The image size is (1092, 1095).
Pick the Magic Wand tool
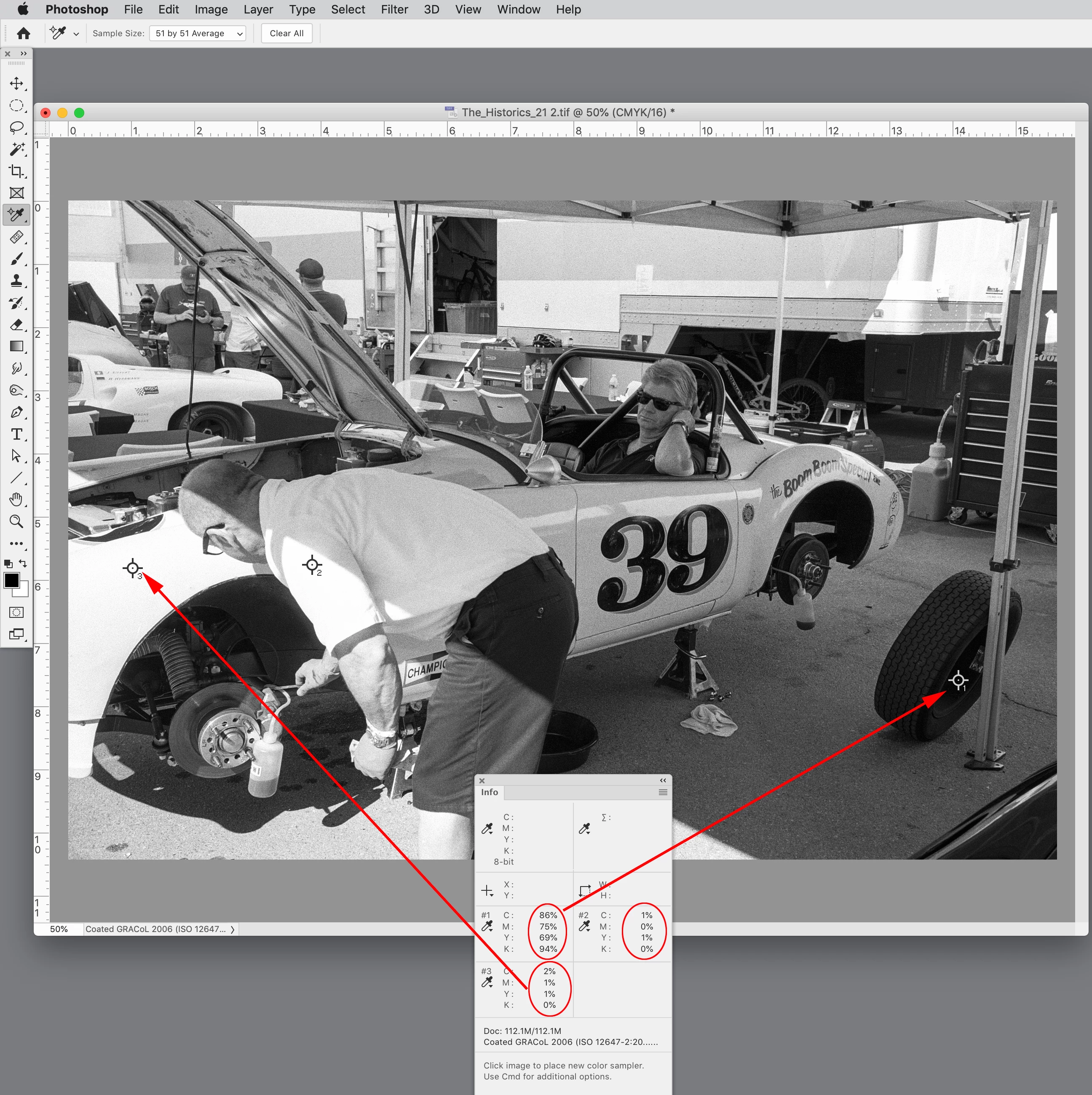point(16,149)
